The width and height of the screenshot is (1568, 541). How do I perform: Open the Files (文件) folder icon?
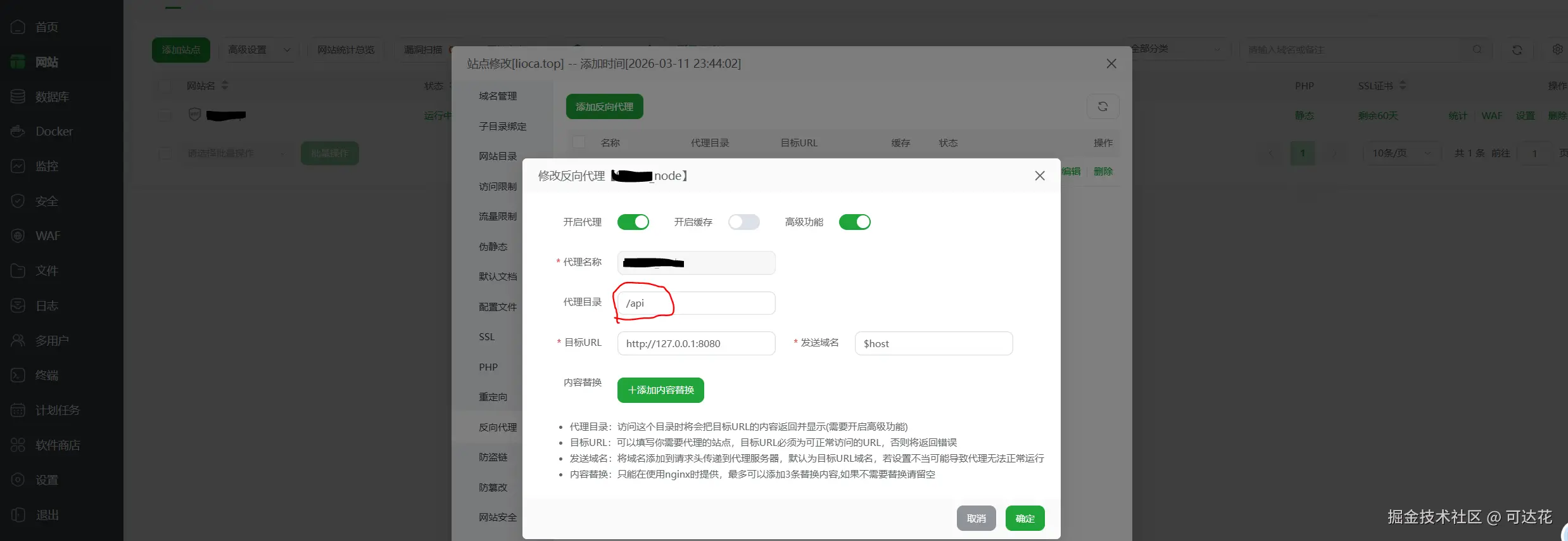tap(18, 271)
